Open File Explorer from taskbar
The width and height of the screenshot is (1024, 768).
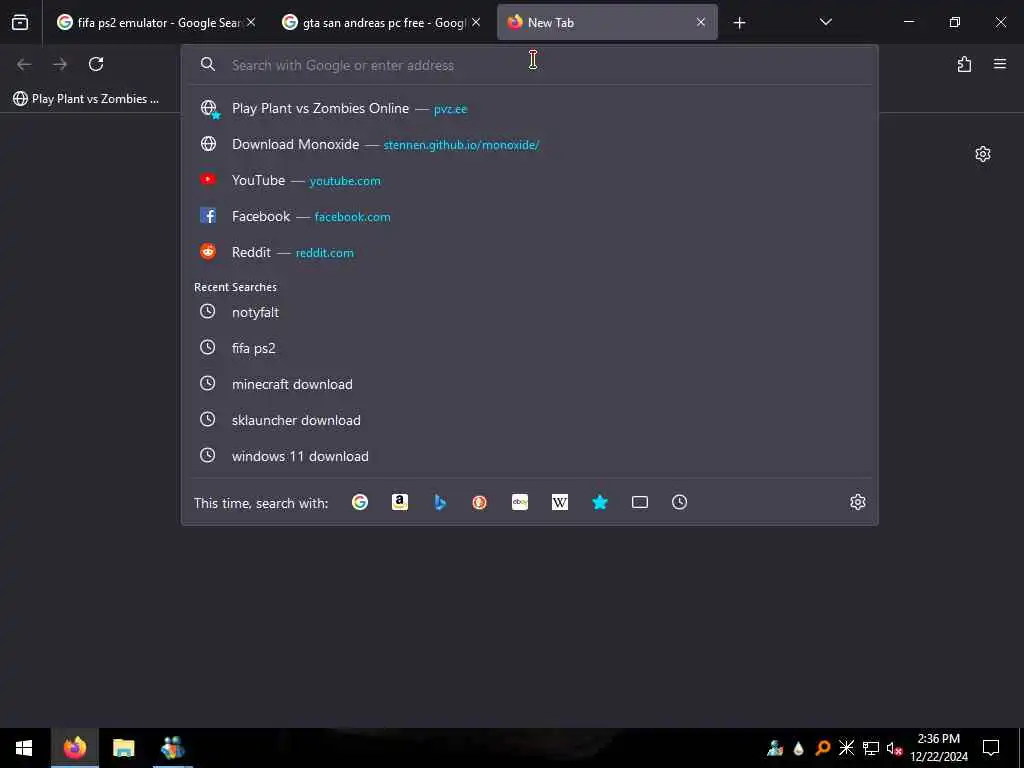pos(123,748)
